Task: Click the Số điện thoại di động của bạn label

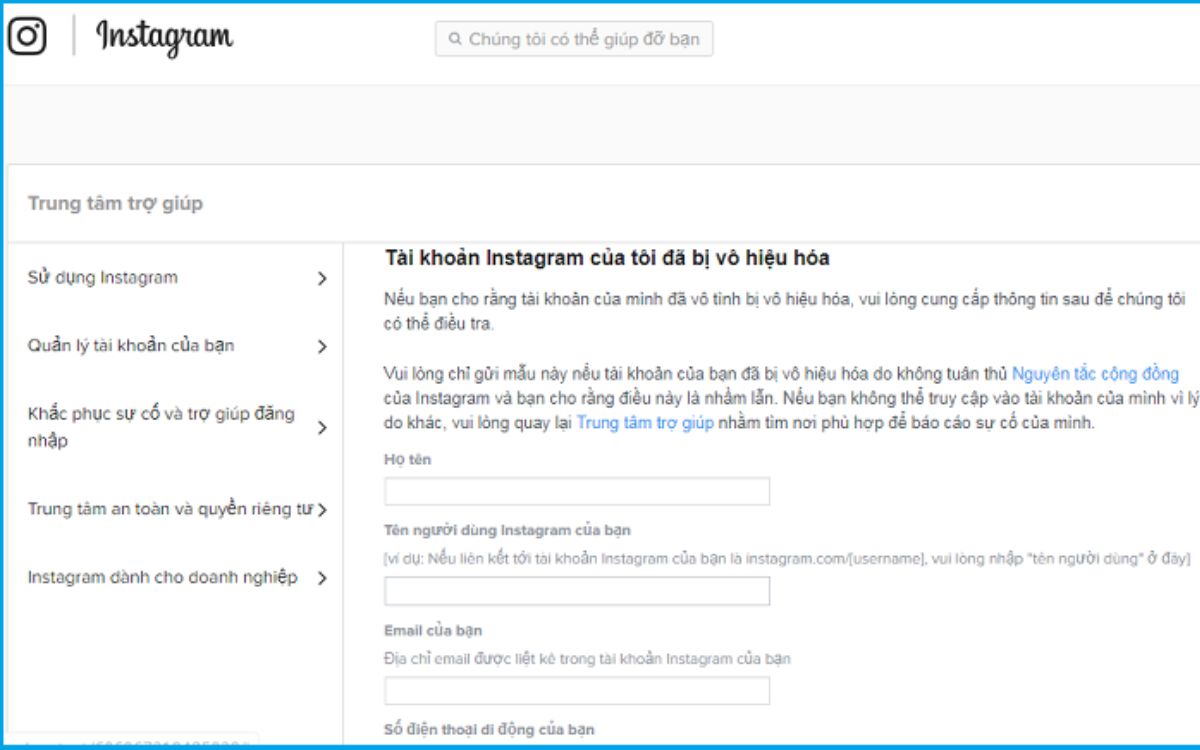Action: tap(489, 730)
